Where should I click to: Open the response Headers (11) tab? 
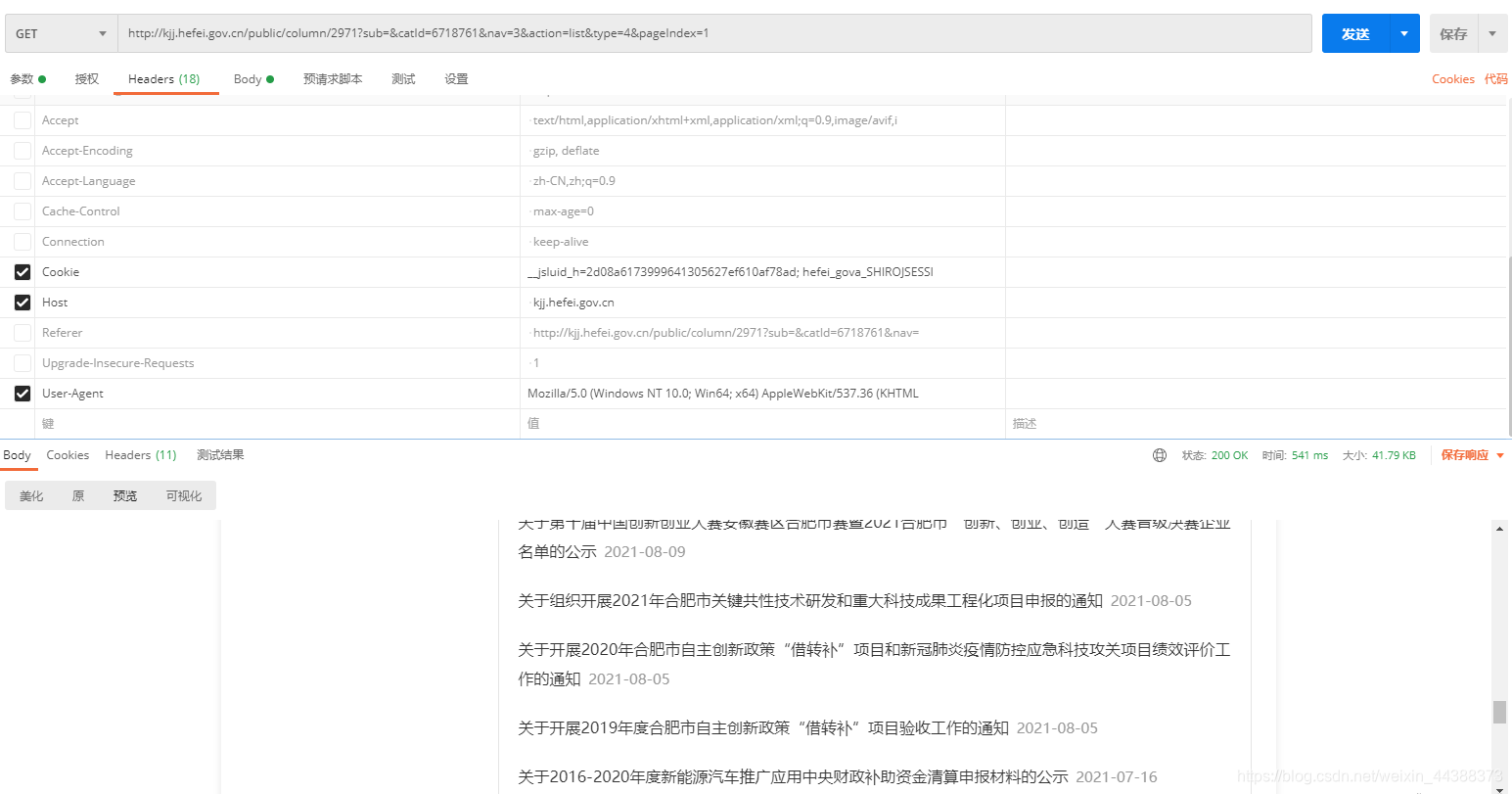[x=141, y=455]
